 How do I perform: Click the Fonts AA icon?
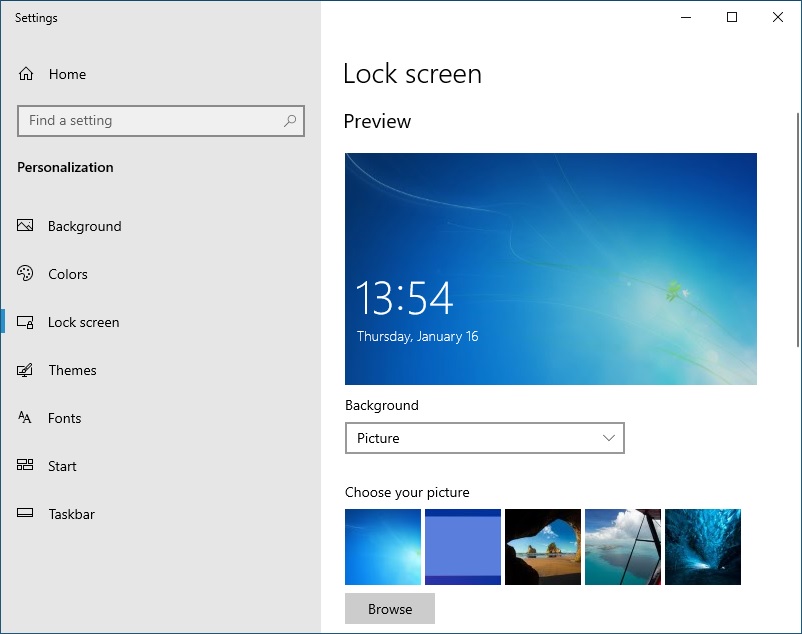point(25,418)
